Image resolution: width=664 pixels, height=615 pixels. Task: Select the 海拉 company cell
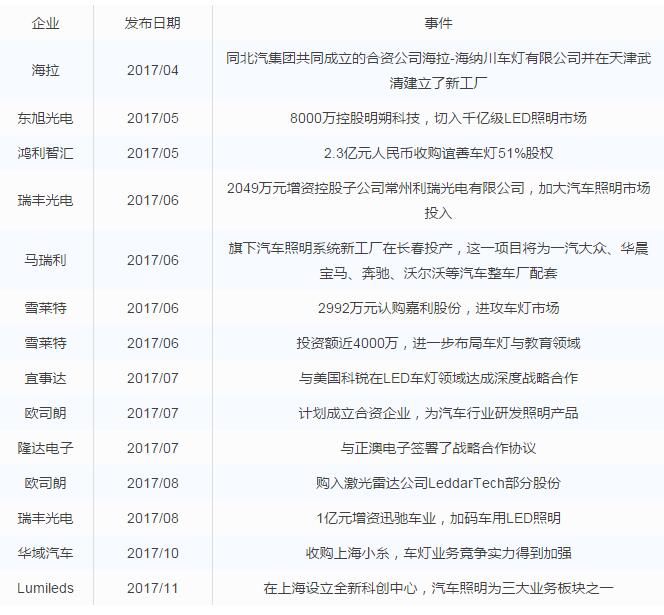(x=45, y=70)
